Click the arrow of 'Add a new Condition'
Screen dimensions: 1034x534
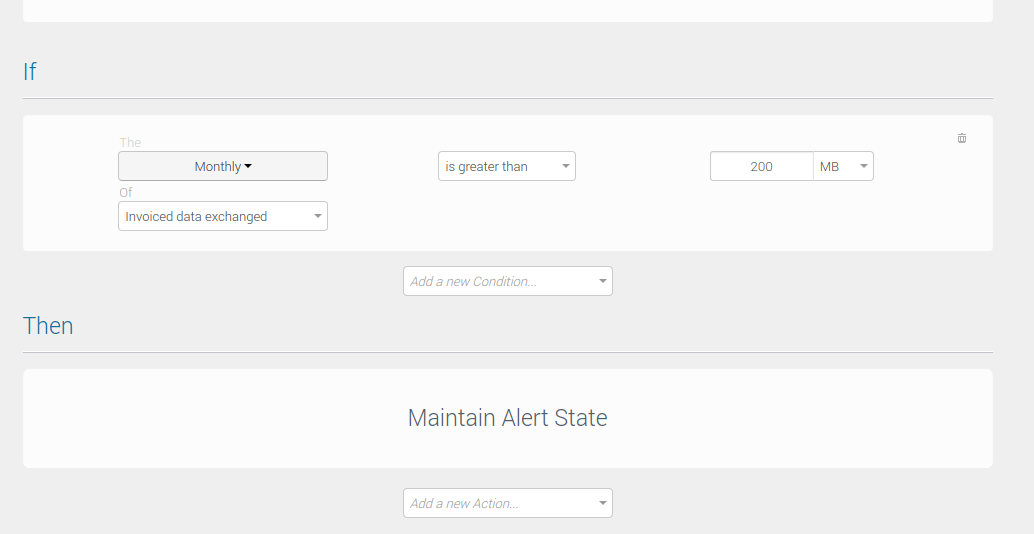click(x=602, y=281)
